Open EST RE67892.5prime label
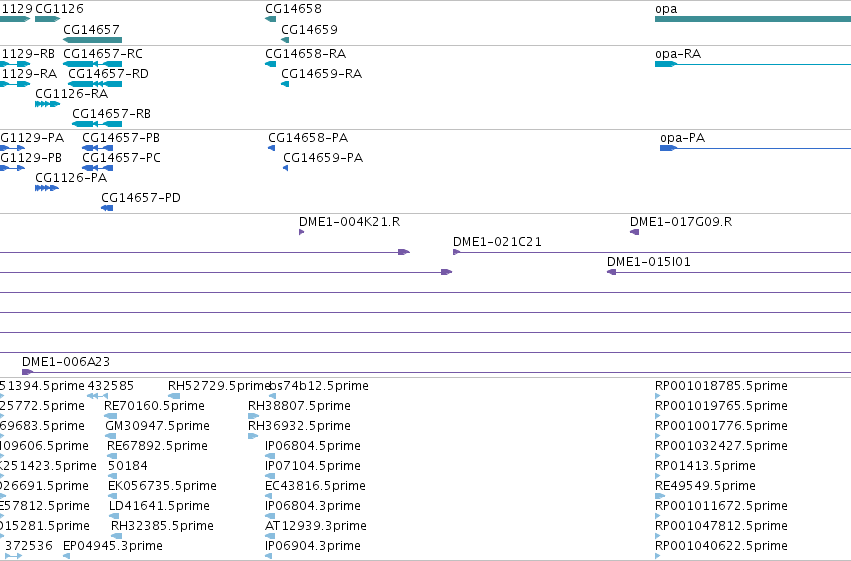This screenshot has height=561, width=851. [x=157, y=446]
